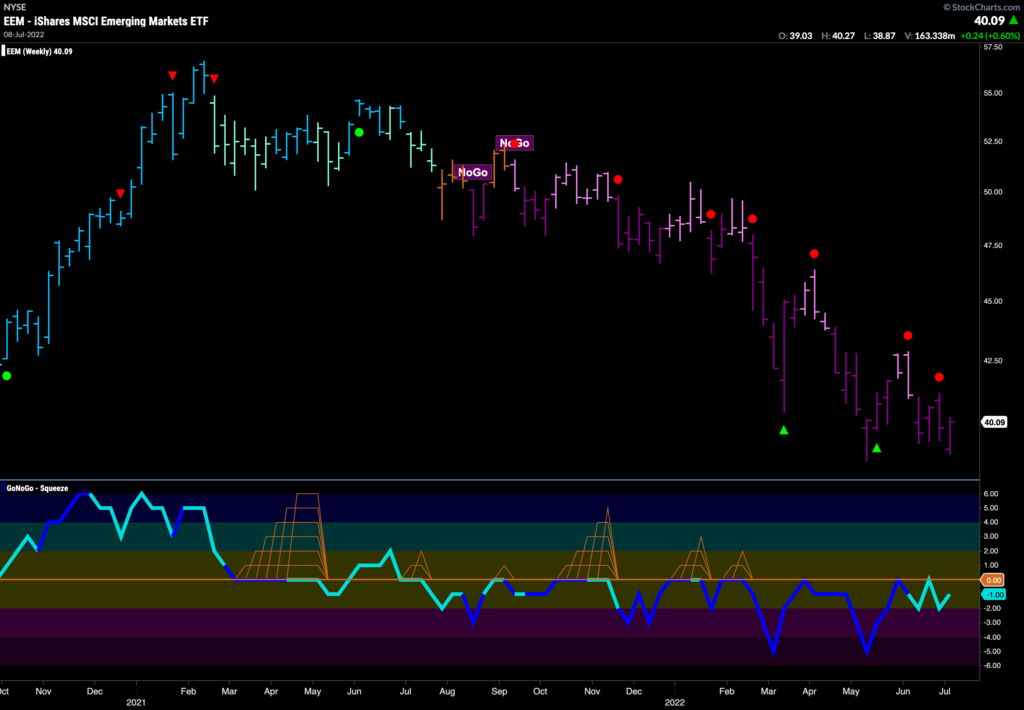This screenshot has width=1024, height=710.
Task: Click the O: 39.03 open value
Action: point(795,36)
